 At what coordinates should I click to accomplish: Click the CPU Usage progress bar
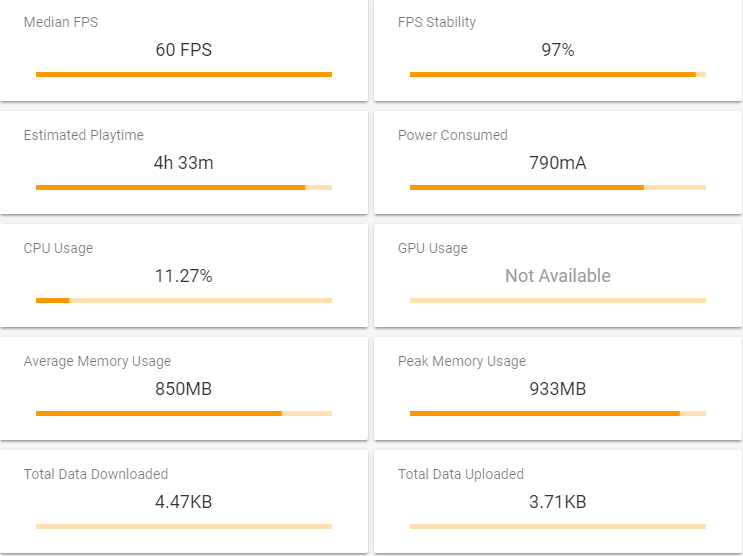click(x=184, y=301)
